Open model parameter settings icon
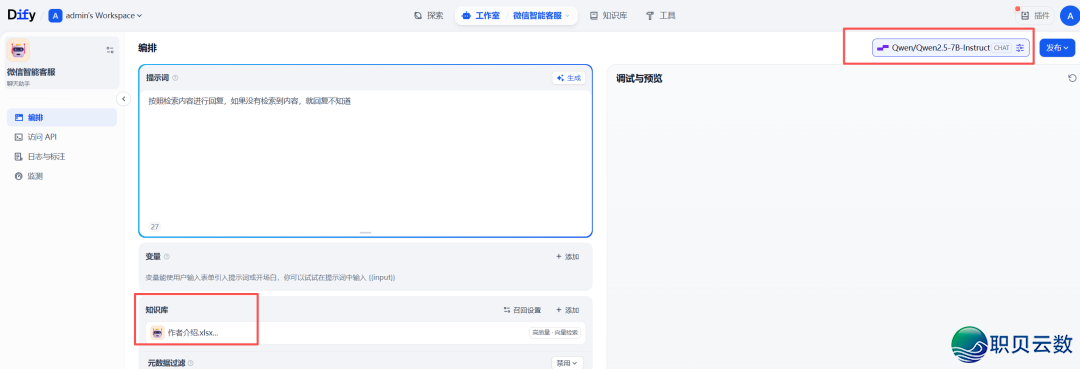1080x369 pixels. pyautogui.click(x=1020, y=48)
